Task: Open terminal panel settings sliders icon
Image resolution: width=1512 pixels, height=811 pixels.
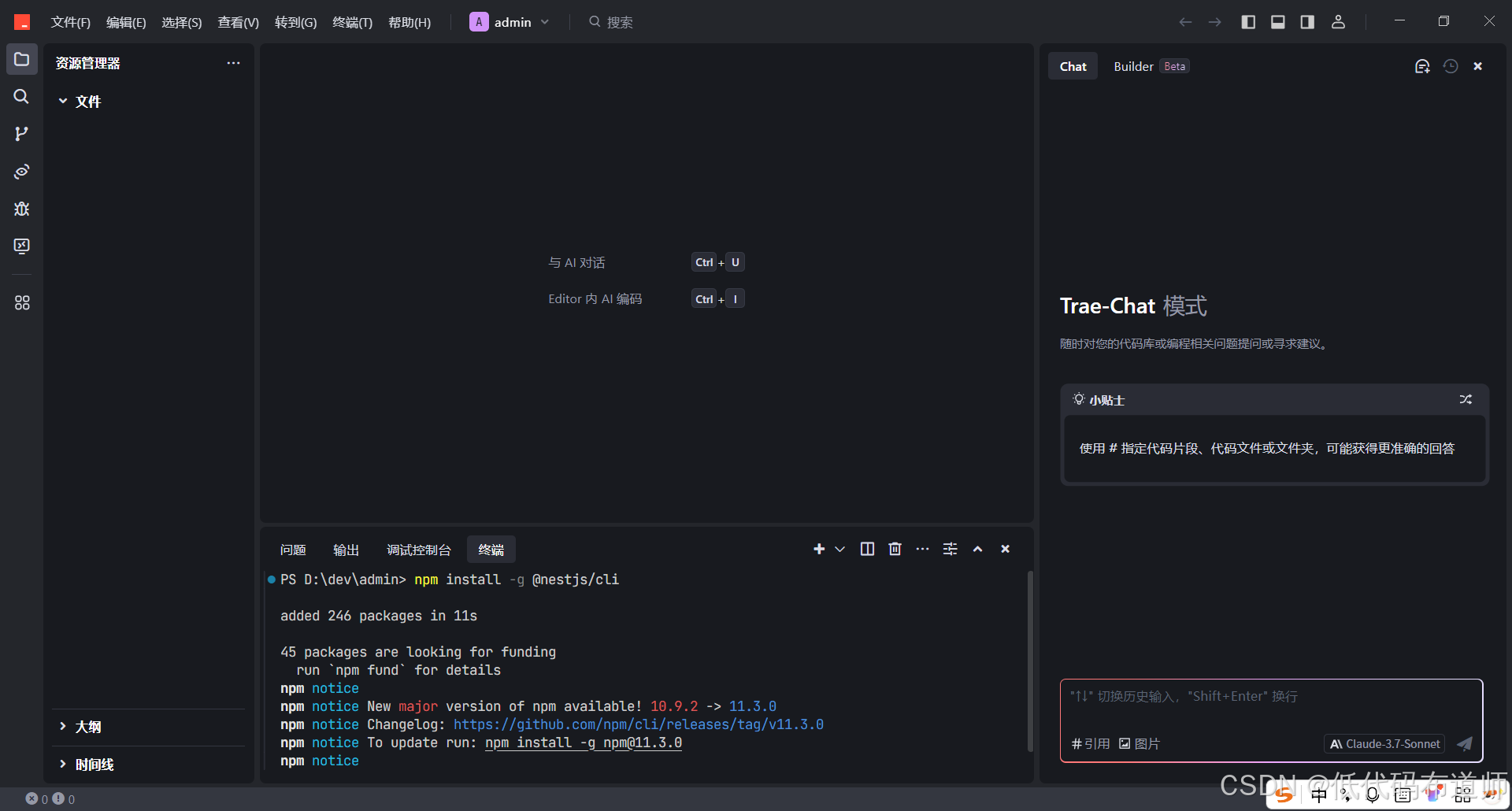Action: pos(951,549)
